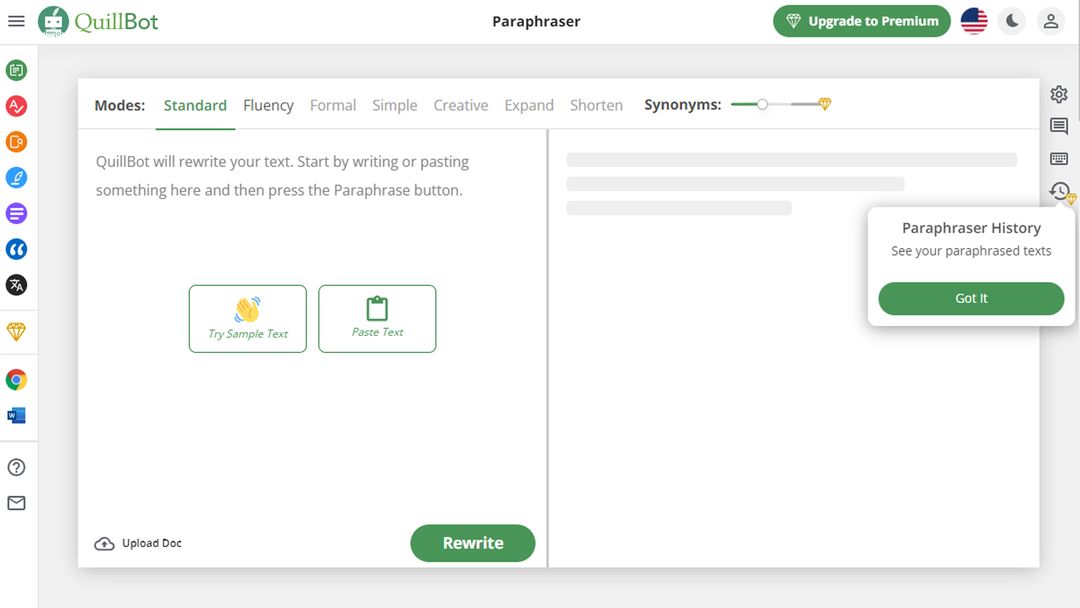Open the feedback comment panel
1080x608 pixels.
pyautogui.click(x=1059, y=126)
